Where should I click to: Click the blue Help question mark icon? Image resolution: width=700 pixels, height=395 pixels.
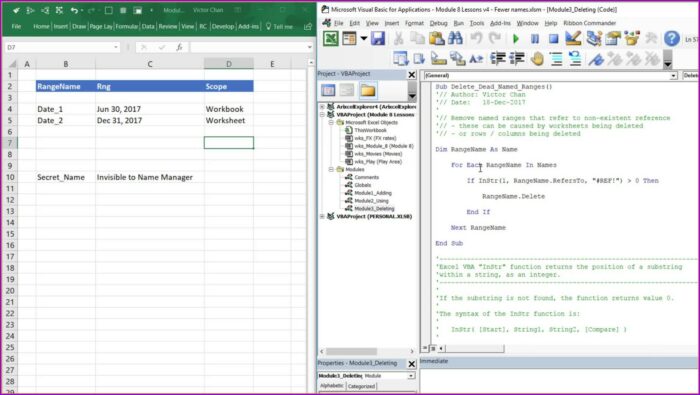point(671,39)
